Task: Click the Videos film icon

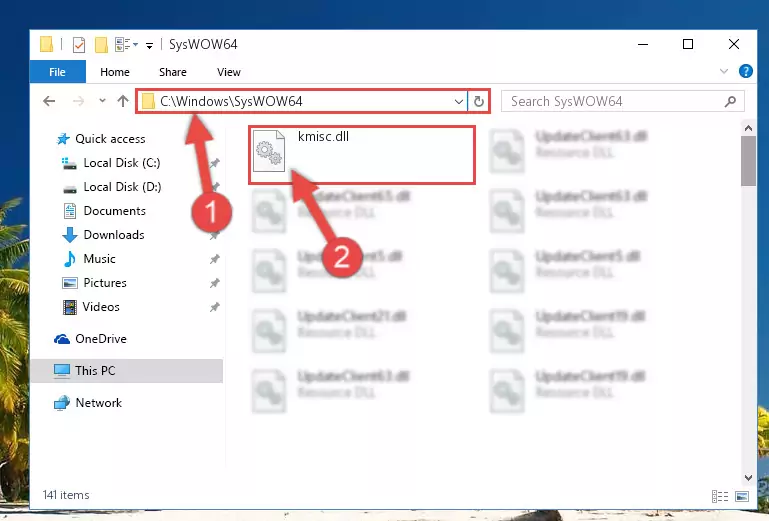Action: tap(70, 308)
